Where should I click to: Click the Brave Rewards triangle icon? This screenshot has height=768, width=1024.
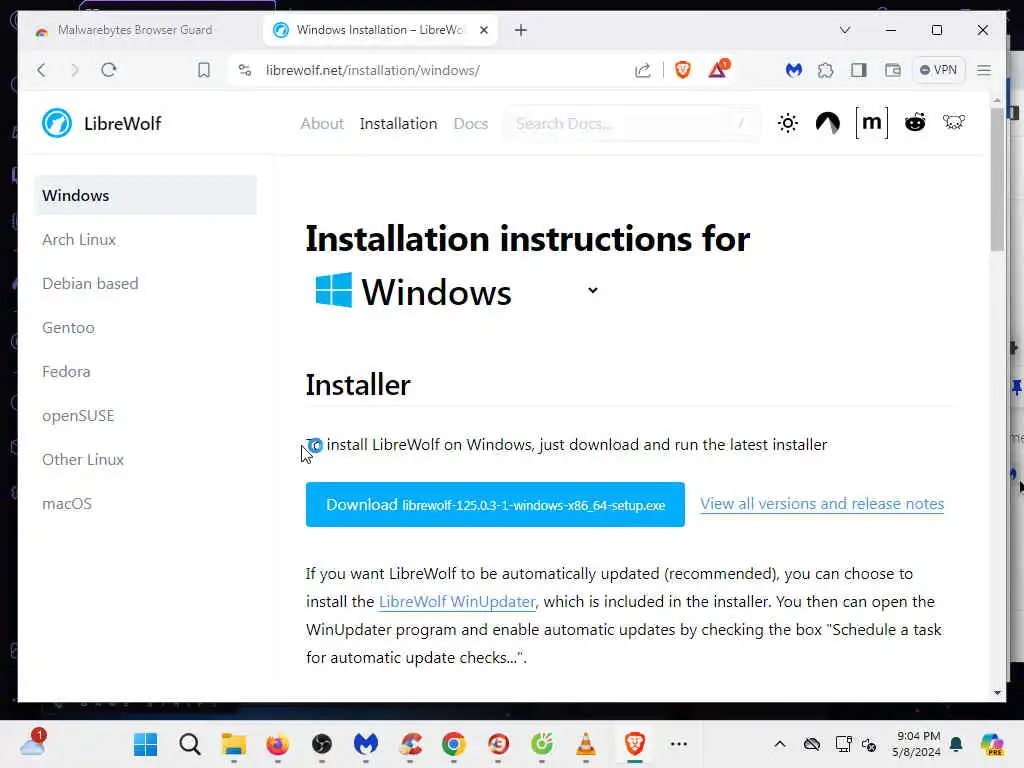[718, 69]
